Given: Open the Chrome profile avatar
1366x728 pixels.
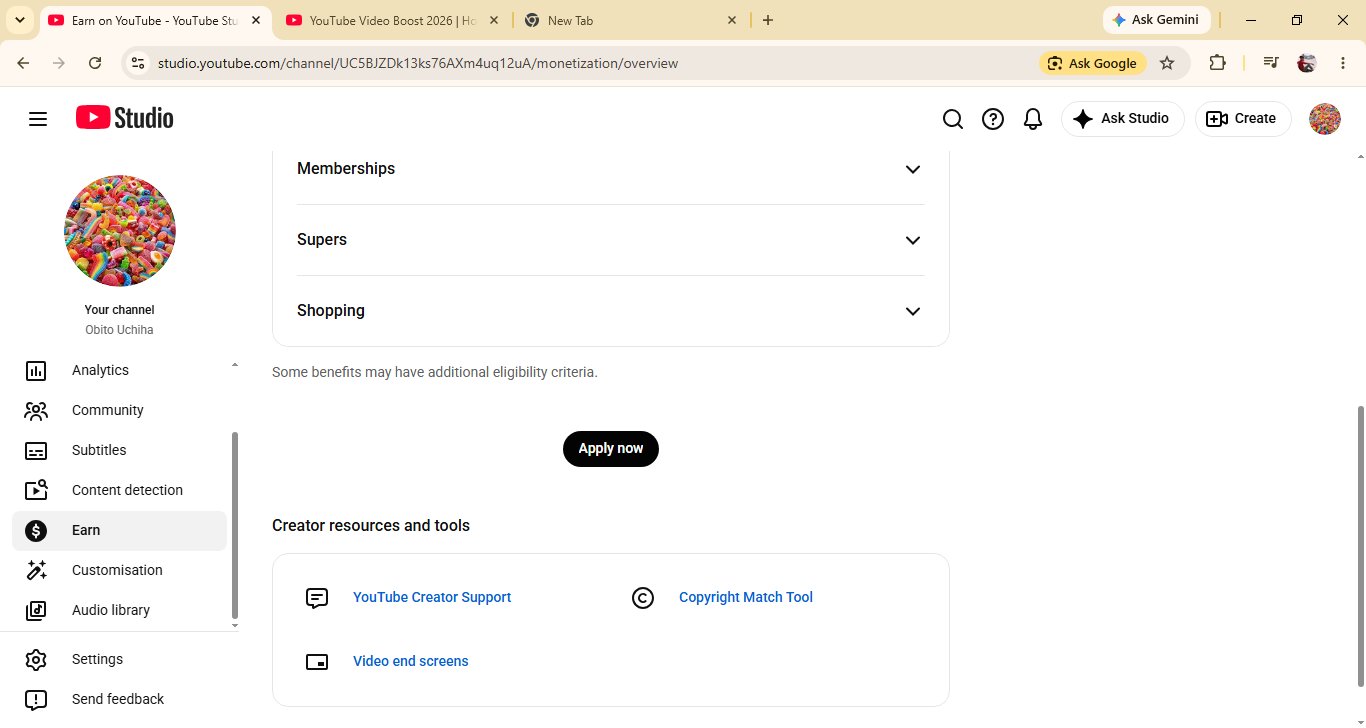Looking at the screenshot, I should pyautogui.click(x=1306, y=63).
